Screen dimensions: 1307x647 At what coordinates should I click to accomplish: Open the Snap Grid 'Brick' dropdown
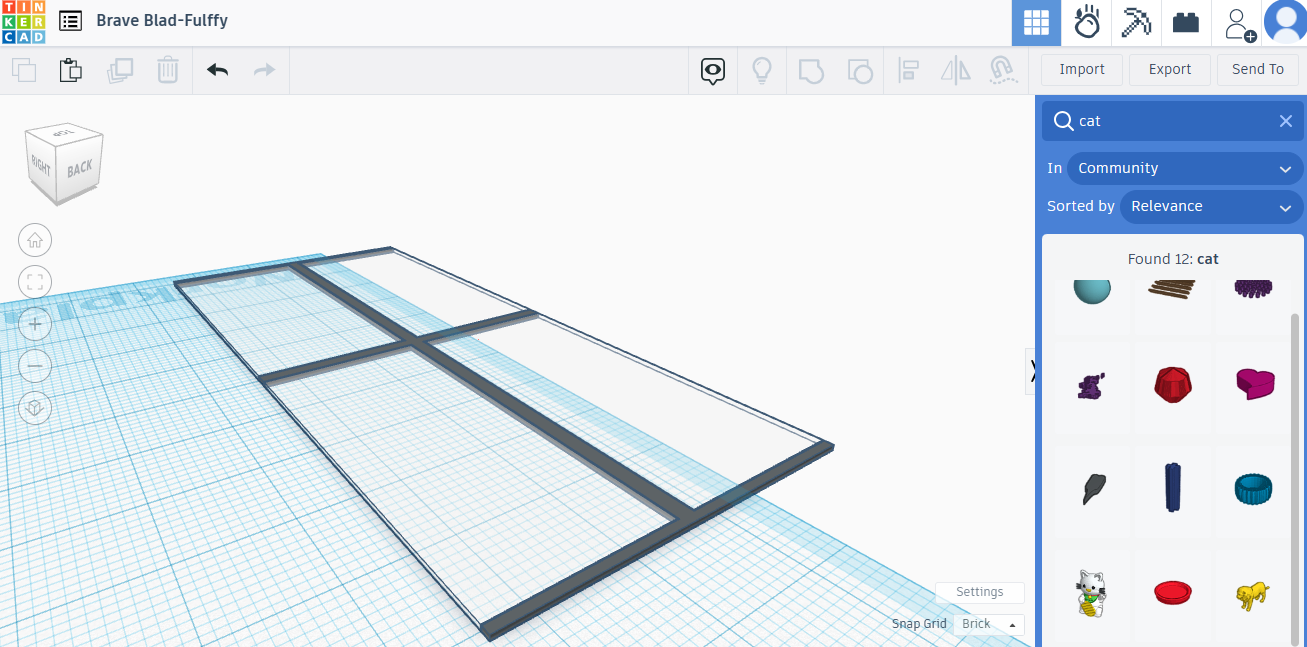point(988,623)
